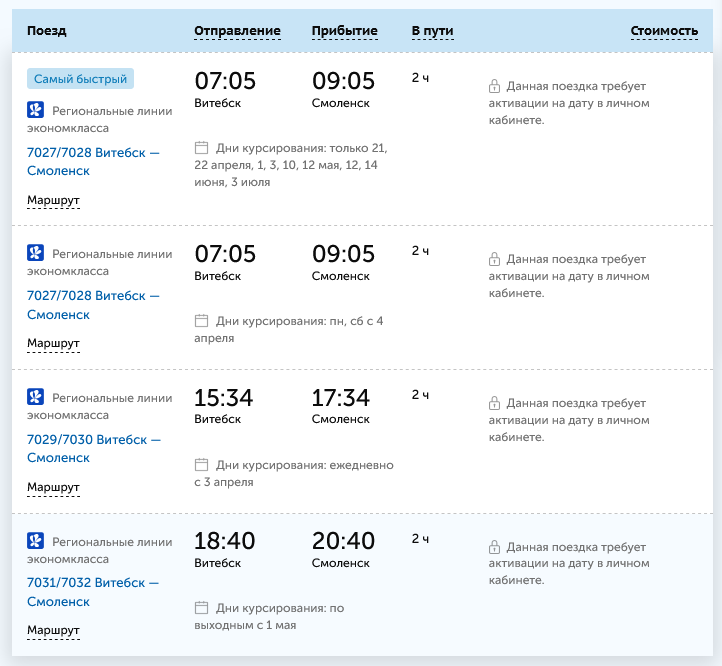Sort by the 'В пути' column header
The height and width of the screenshot is (666, 722).
(x=432, y=31)
